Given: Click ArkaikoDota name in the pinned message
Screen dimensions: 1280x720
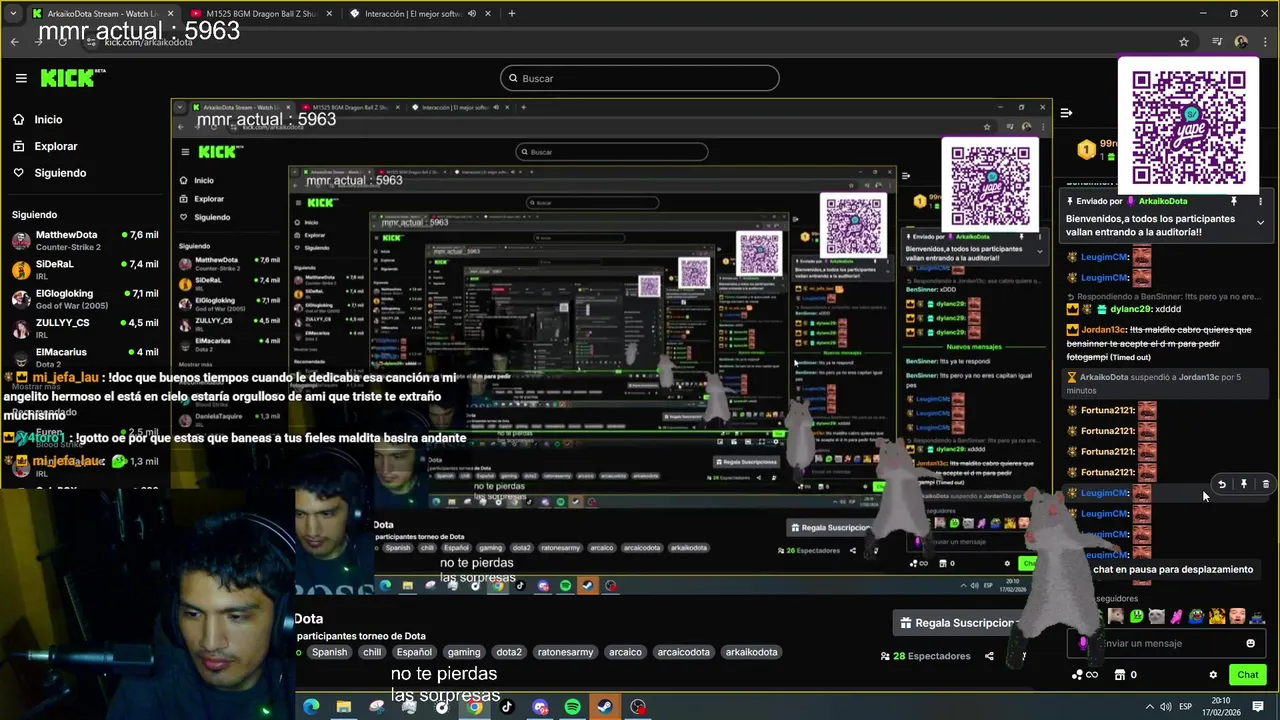Looking at the screenshot, I should coord(1163,201).
